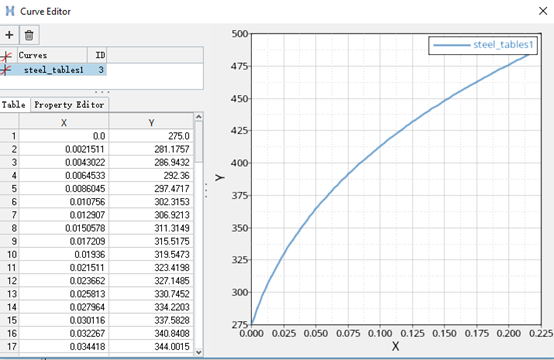Screen dimensions: 554x360
Task: Select row header 17
Action: [9, 347]
